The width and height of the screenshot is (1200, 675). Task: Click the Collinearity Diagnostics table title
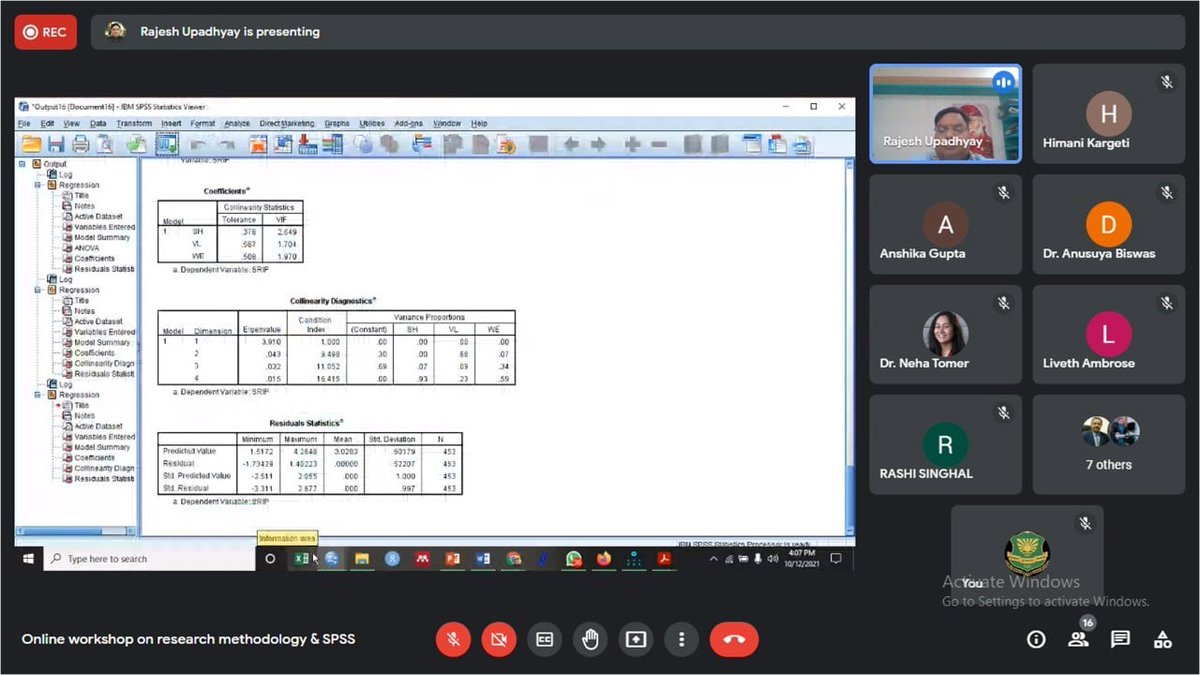(x=332, y=300)
